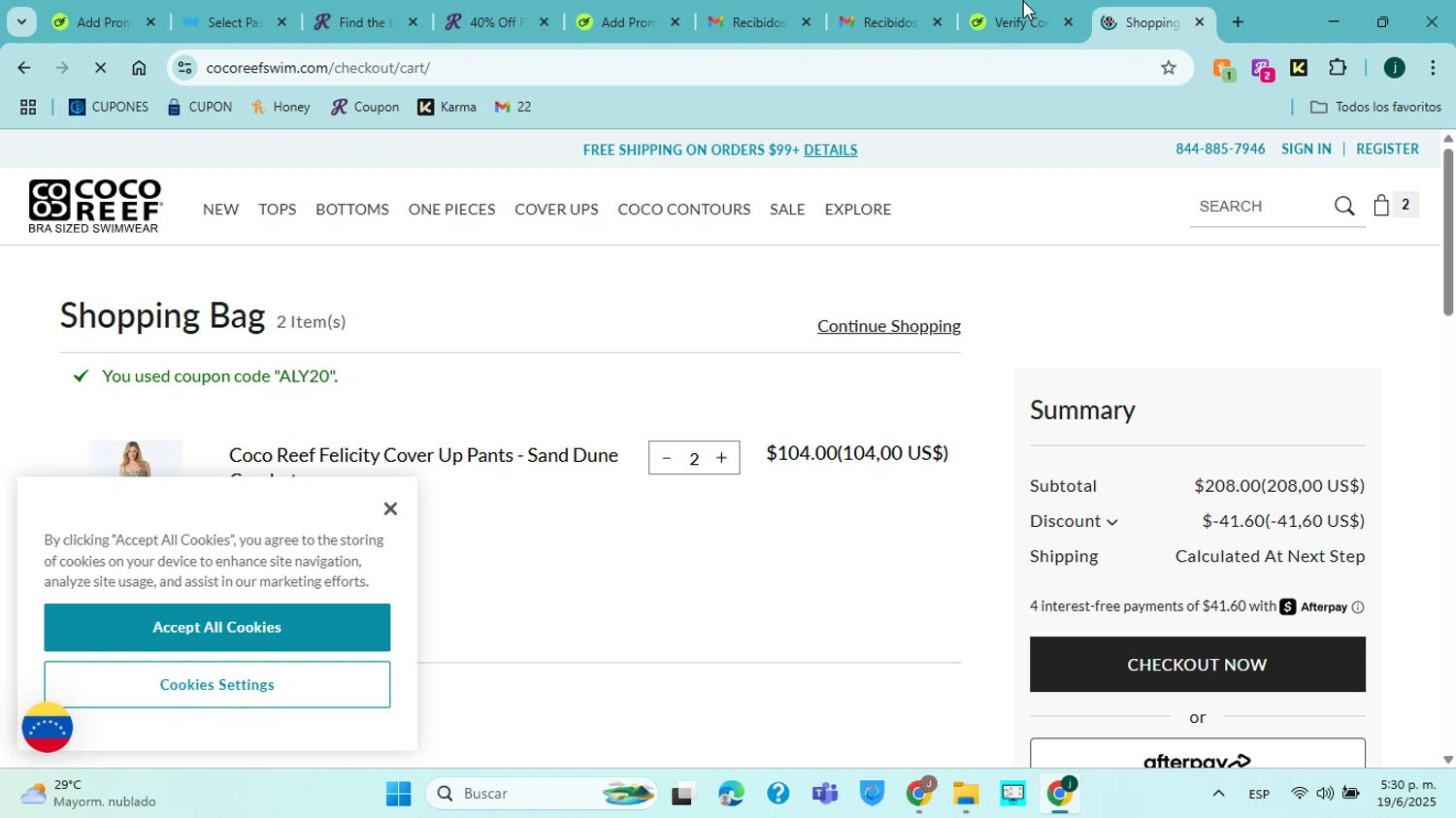Open the COCO CONTOURS menu
The height and width of the screenshot is (818, 1456).
[684, 210]
